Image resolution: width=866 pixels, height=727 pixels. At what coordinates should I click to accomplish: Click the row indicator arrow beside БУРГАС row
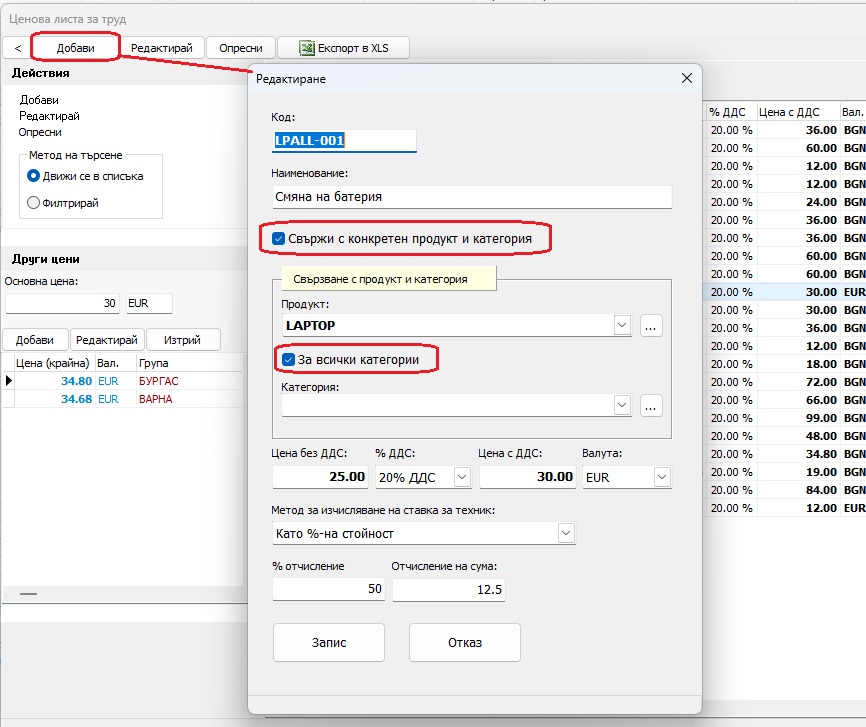pyautogui.click(x=9, y=381)
